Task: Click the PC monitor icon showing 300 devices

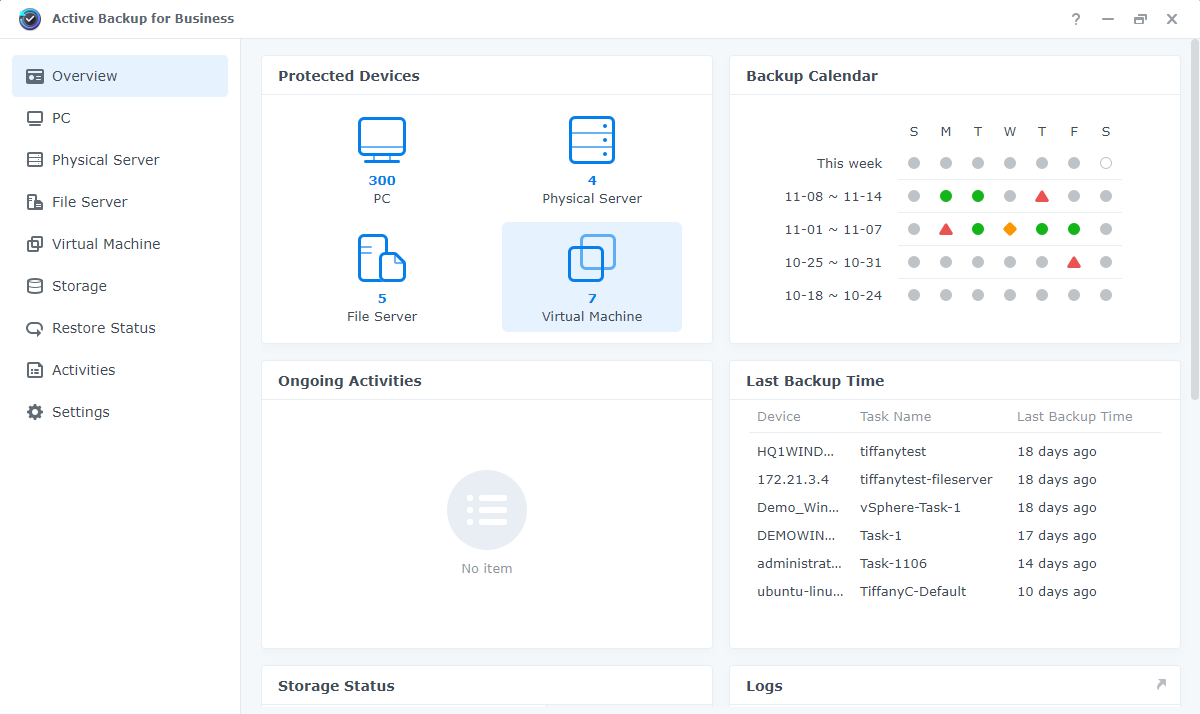Action: point(381,140)
